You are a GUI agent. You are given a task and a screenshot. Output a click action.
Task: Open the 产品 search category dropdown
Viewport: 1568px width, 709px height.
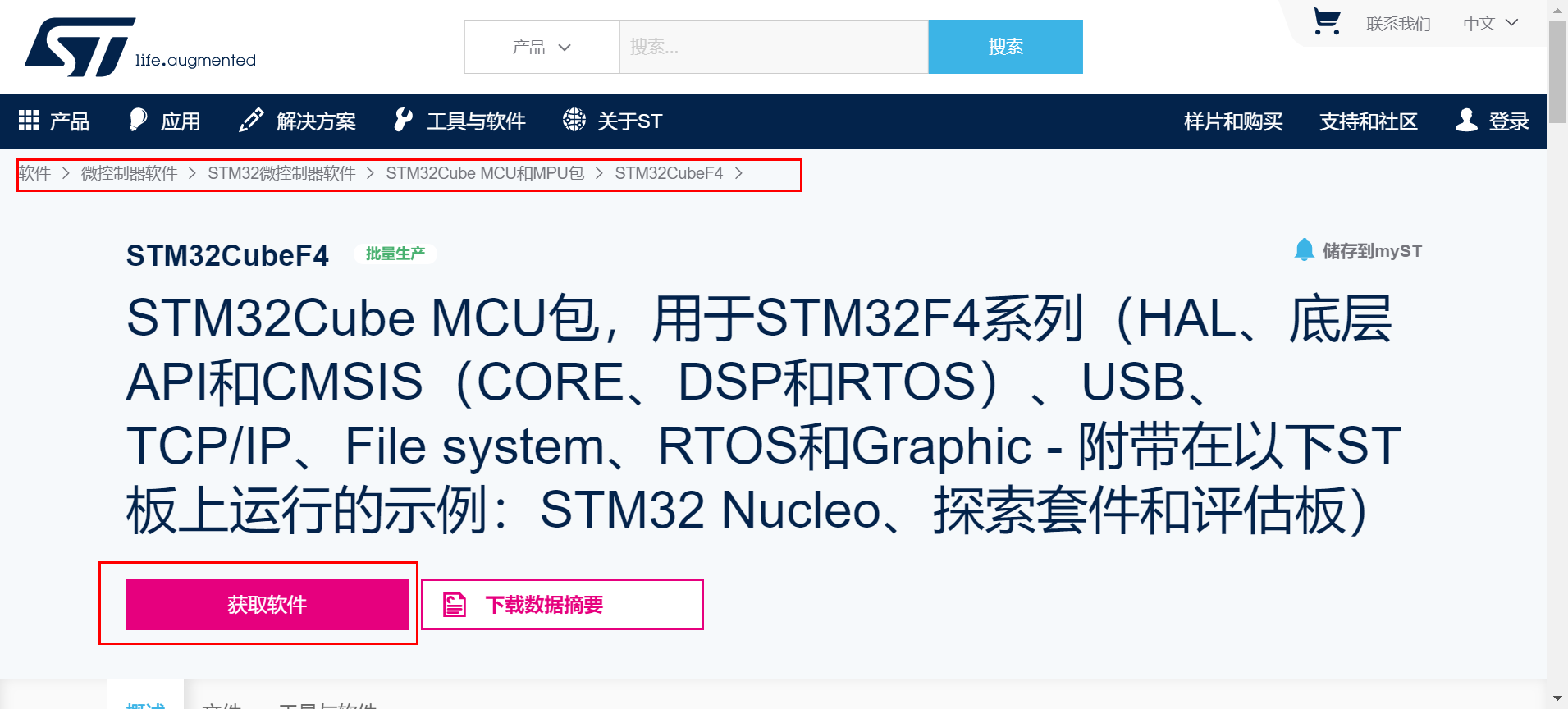(x=542, y=47)
